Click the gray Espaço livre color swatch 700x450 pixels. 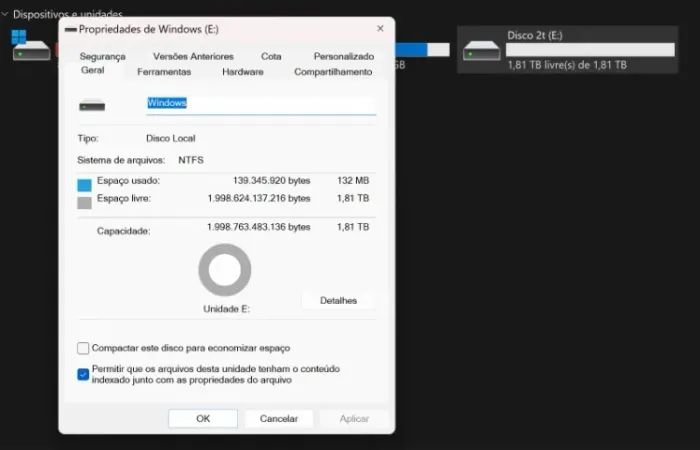[x=84, y=203]
